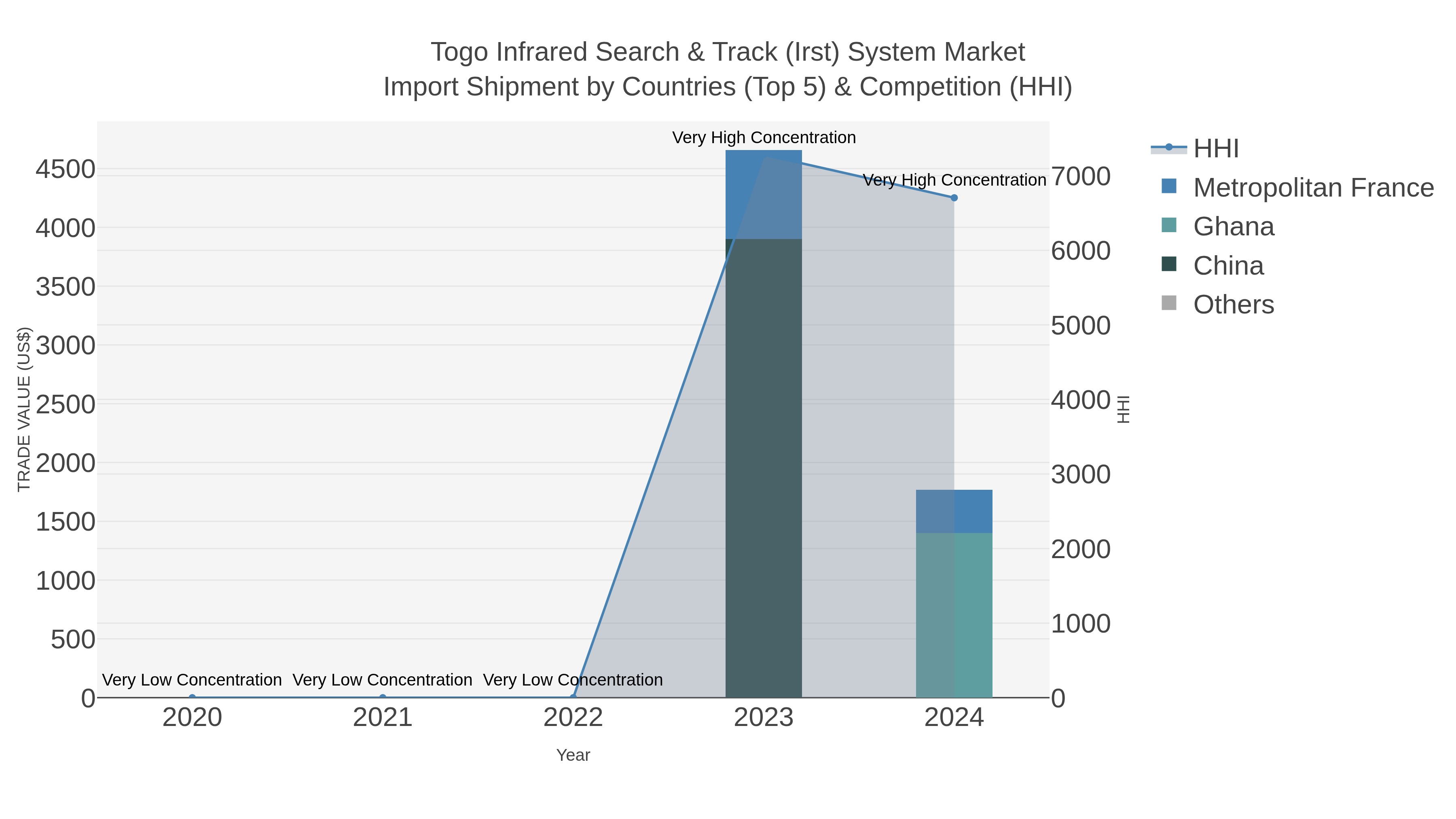Click the HHI right axis title
The image size is (1456, 819).
[1124, 409]
